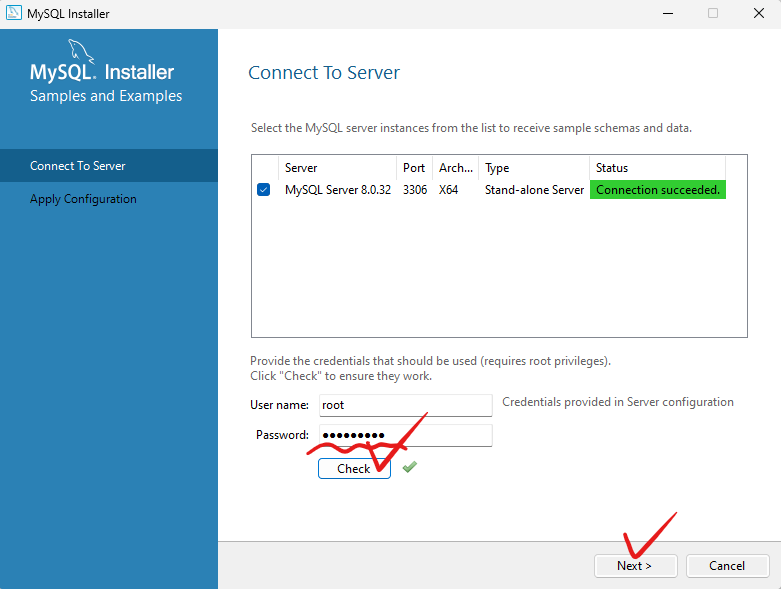
Task: Click the Cancel button
Action: pos(727,566)
